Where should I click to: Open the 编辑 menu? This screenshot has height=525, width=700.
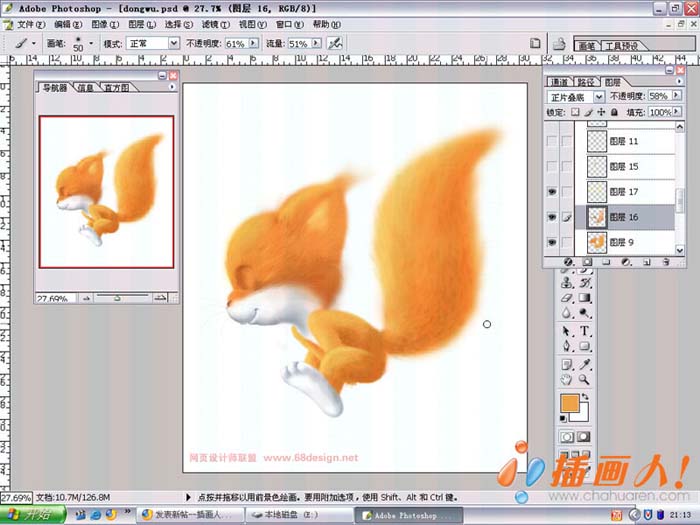point(68,24)
